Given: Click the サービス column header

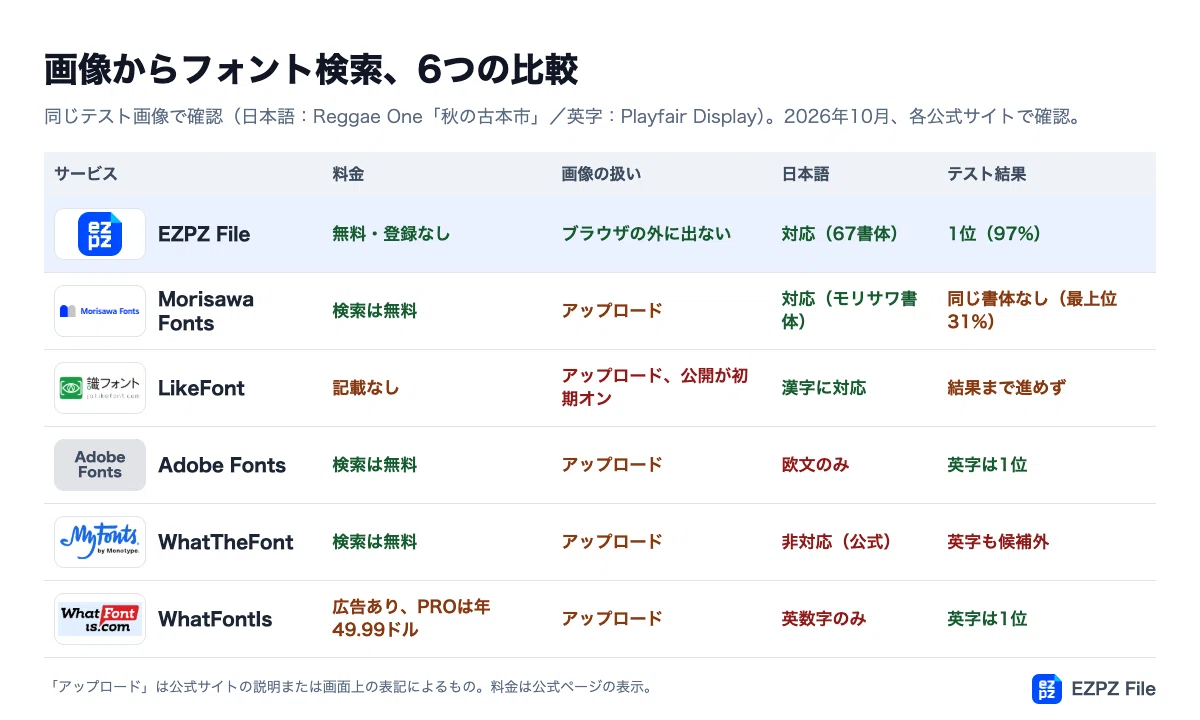Looking at the screenshot, I should (x=86, y=174).
